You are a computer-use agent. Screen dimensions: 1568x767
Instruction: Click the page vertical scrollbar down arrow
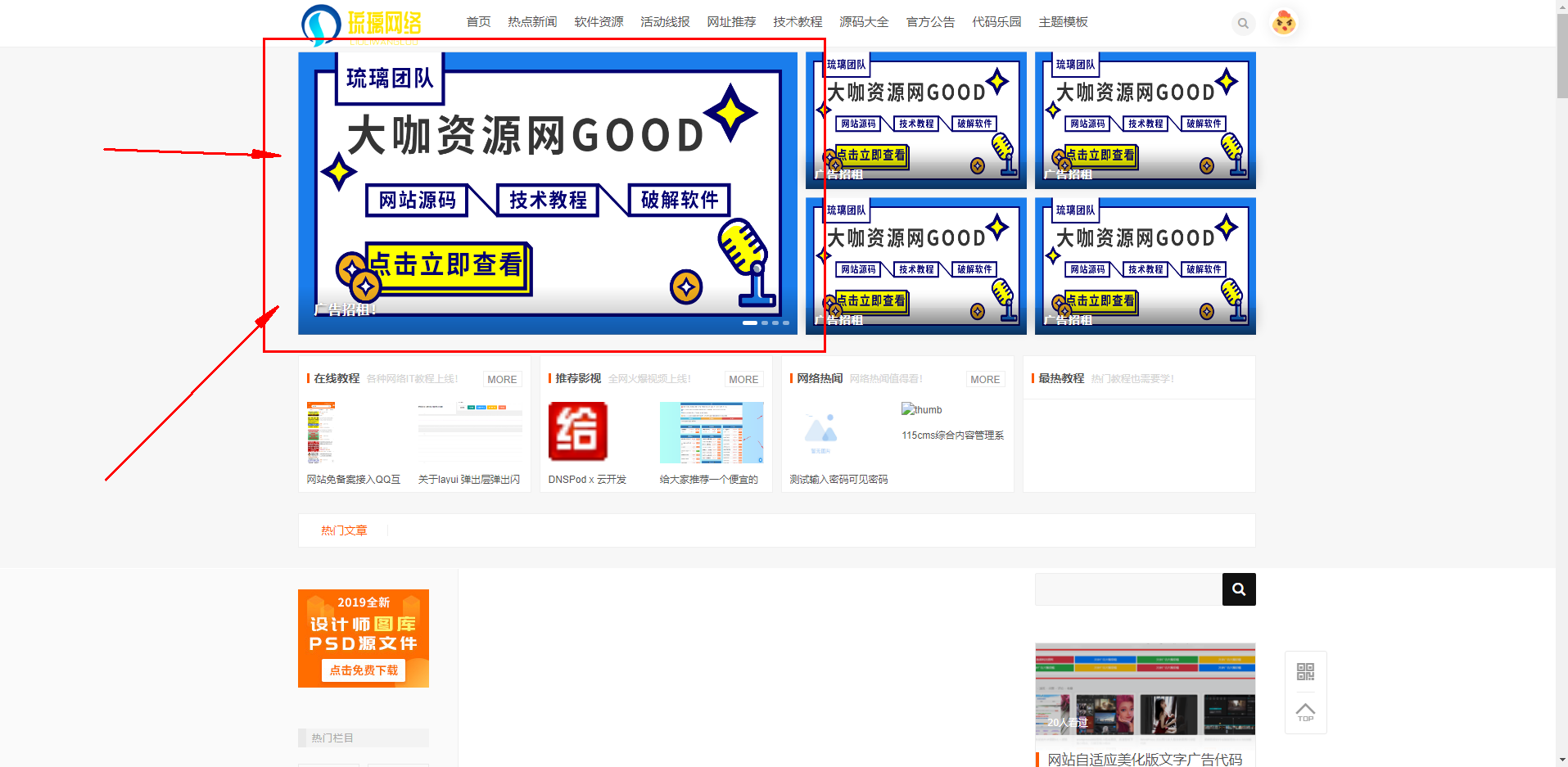click(1561, 760)
